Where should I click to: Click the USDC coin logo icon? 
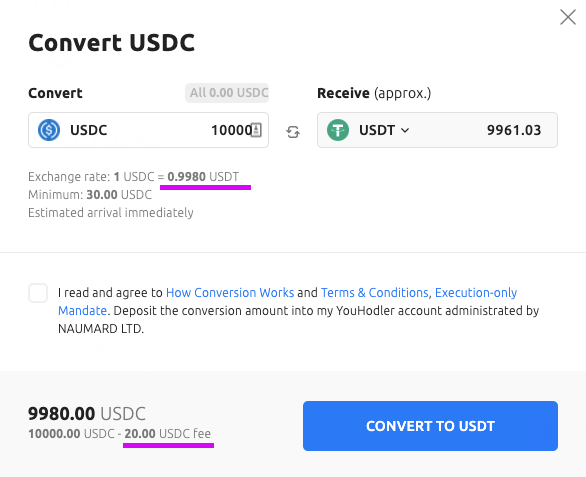click(x=49, y=130)
